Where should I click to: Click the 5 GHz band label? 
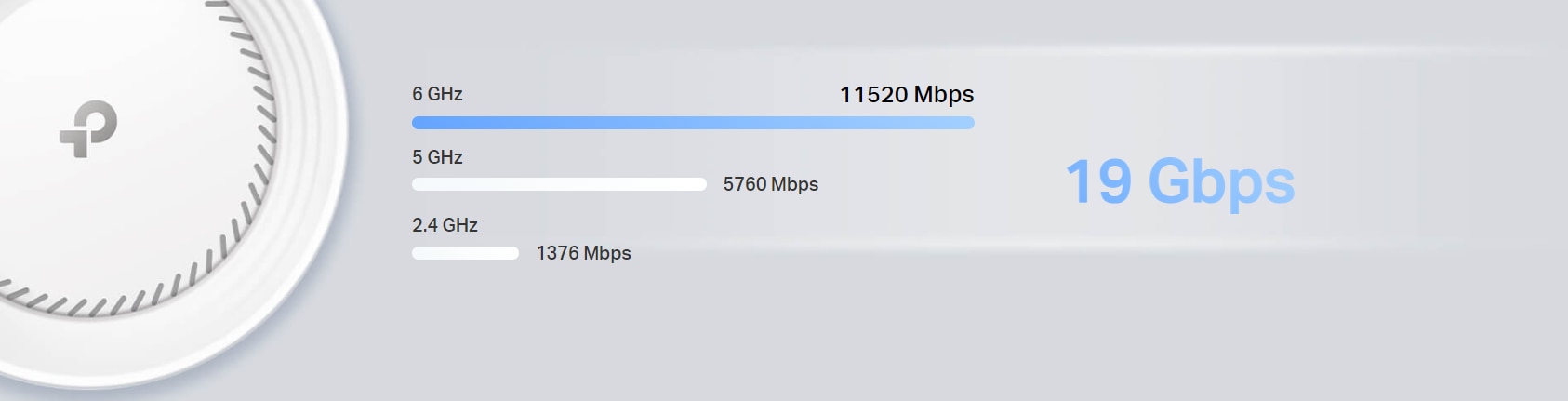coord(437,157)
